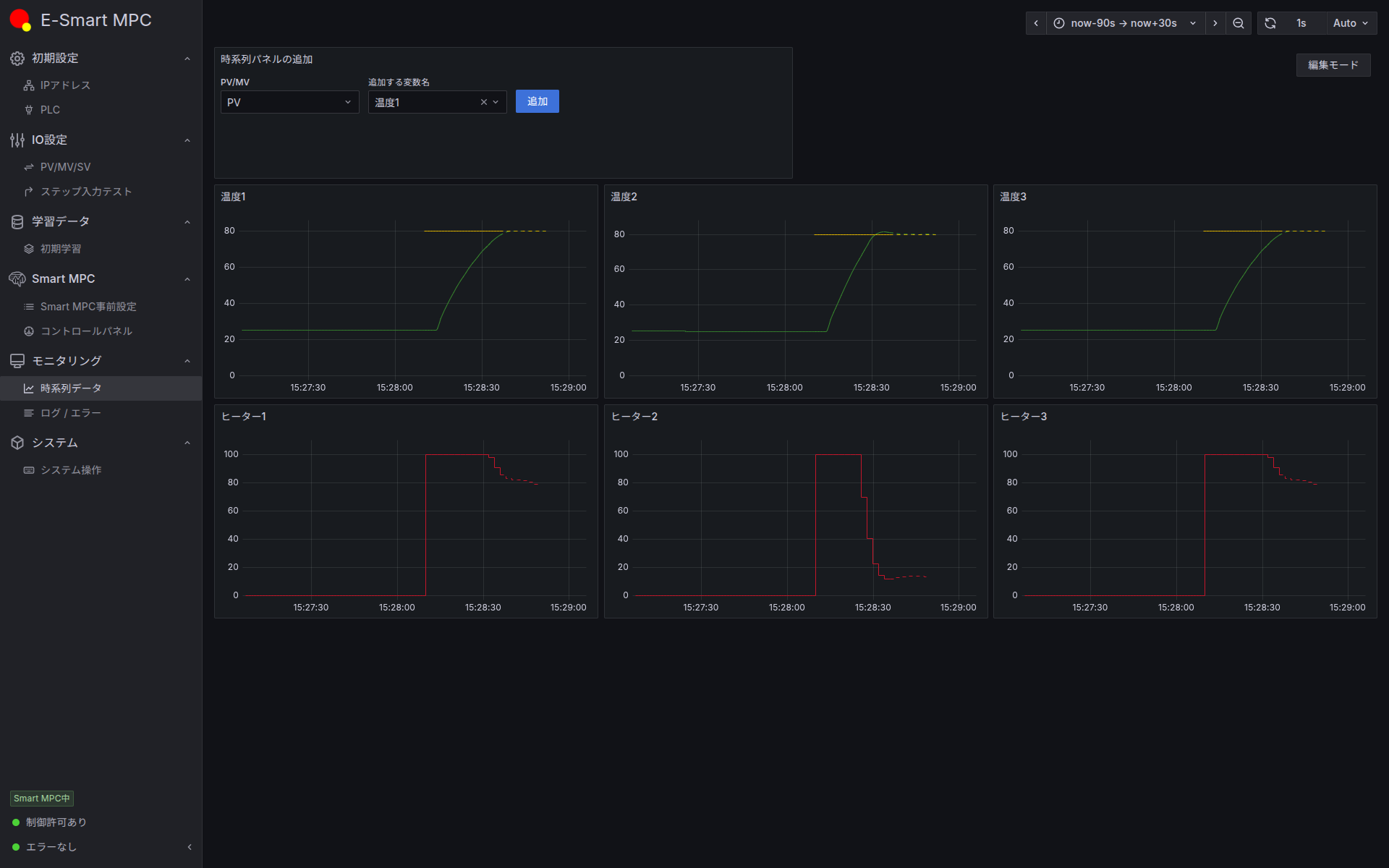Click the 初期学習 layers icon
The image size is (1389, 868).
tap(29, 249)
